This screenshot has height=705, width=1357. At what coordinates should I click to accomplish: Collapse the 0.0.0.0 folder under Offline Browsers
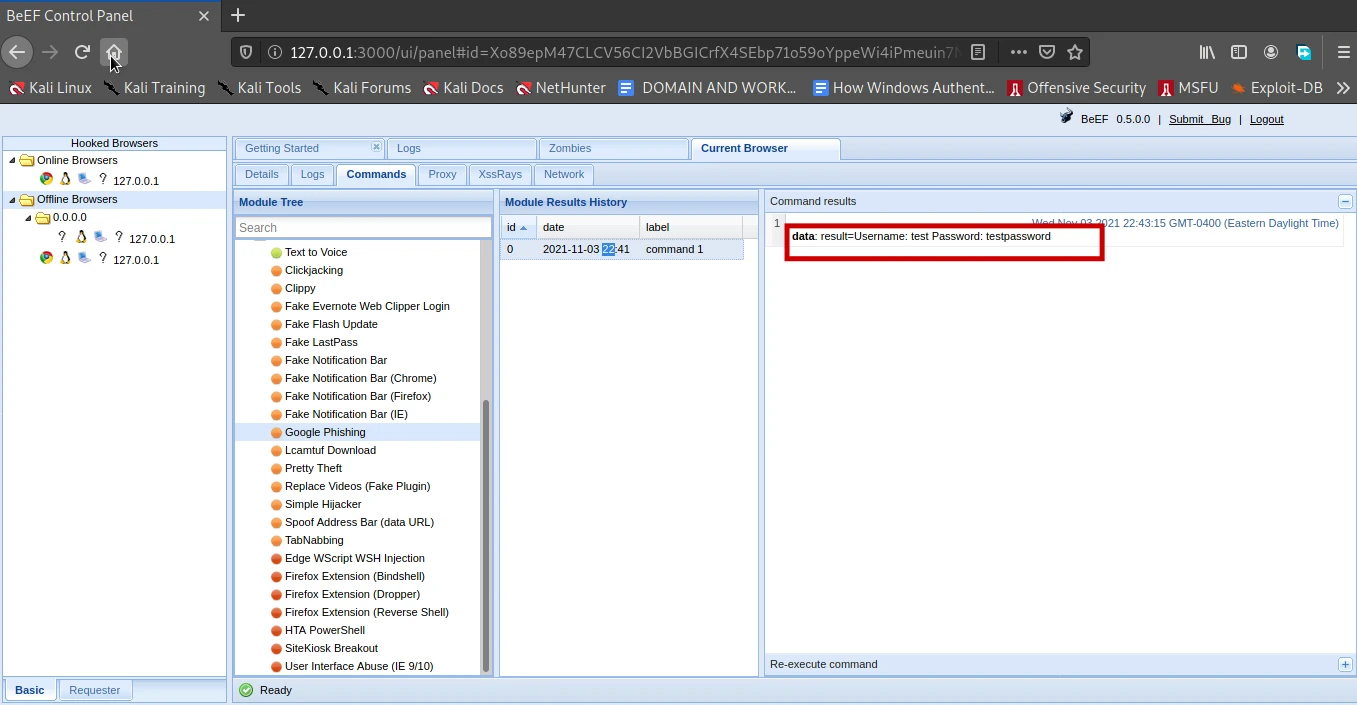pyautogui.click(x=28, y=217)
